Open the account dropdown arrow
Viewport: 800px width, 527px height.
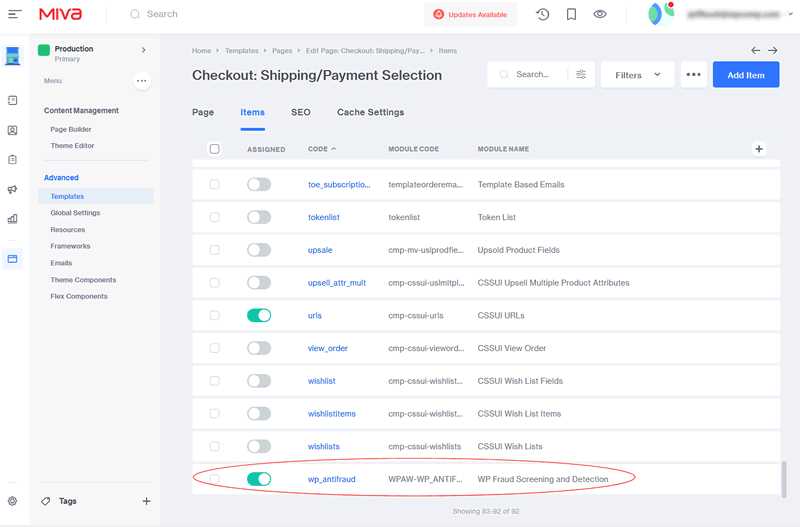790,14
